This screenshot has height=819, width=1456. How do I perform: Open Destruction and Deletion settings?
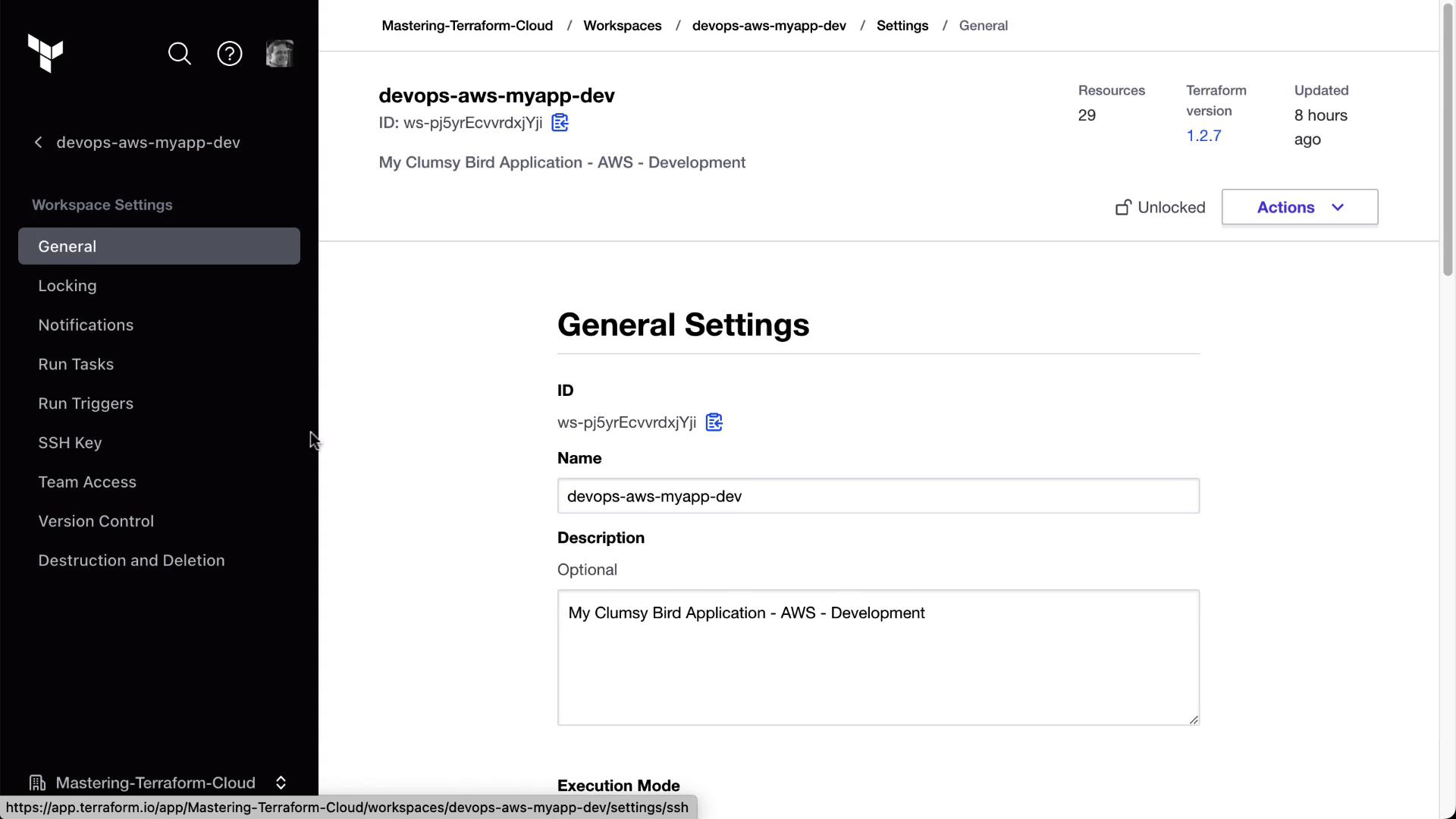(x=131, y=561)
